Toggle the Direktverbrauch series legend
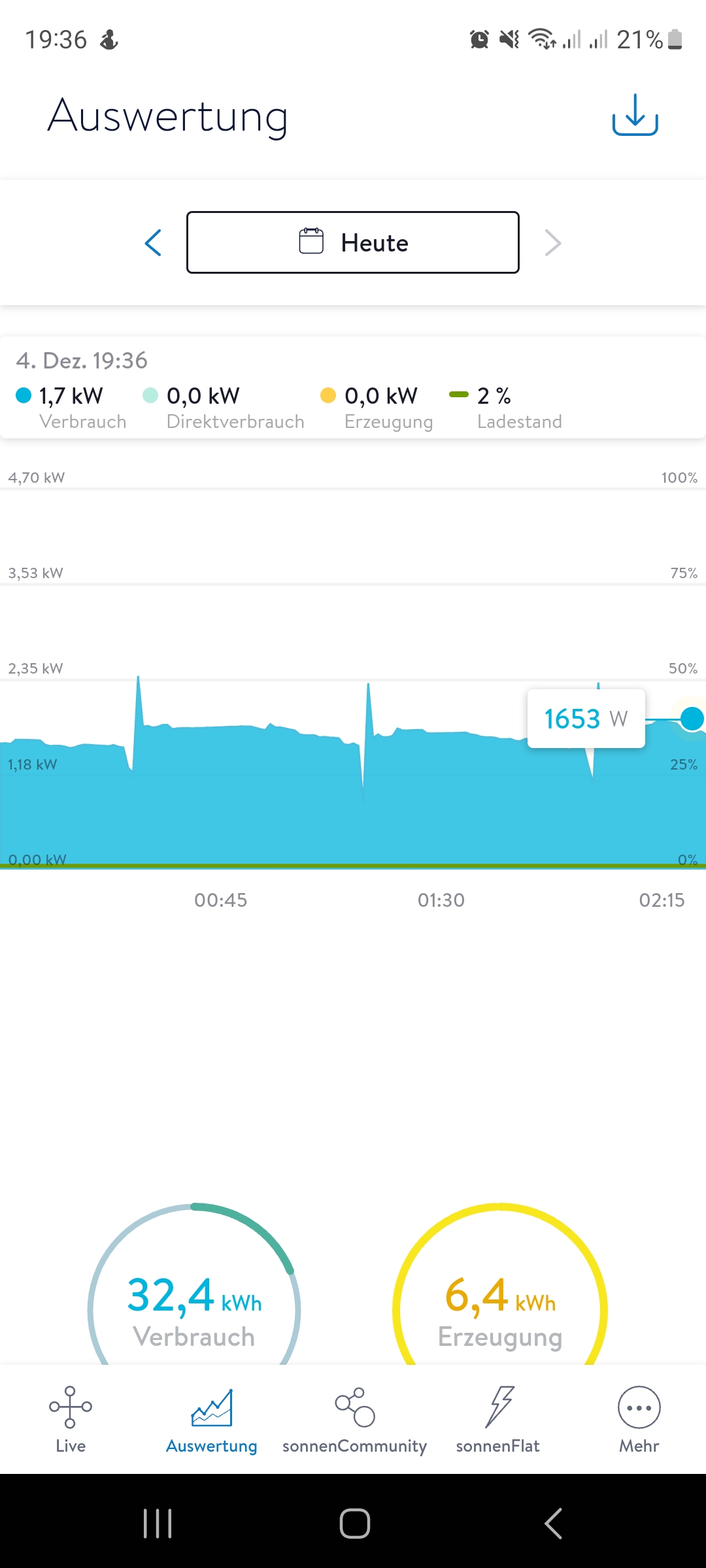 tap(223, 408)
